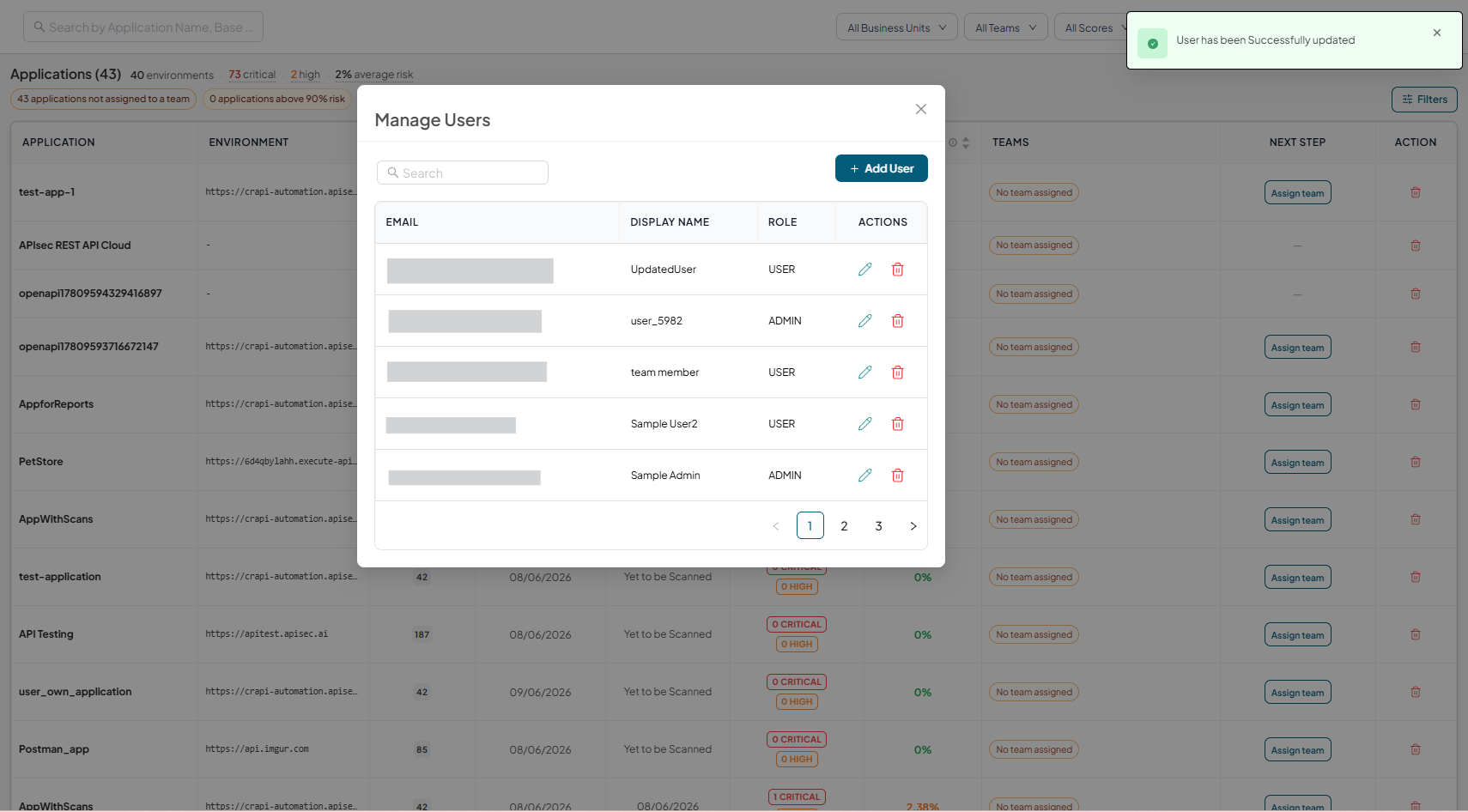Viewport: 1468px width, 812px height.
Task: Sort by the column left of Teams
Action: 965,142
